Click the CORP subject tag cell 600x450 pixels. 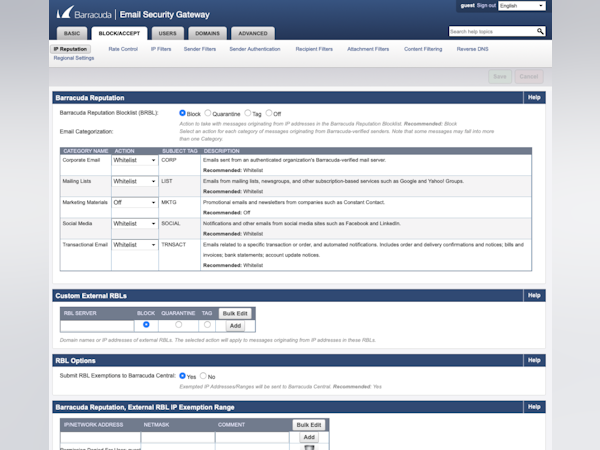[x=179, y=165]
